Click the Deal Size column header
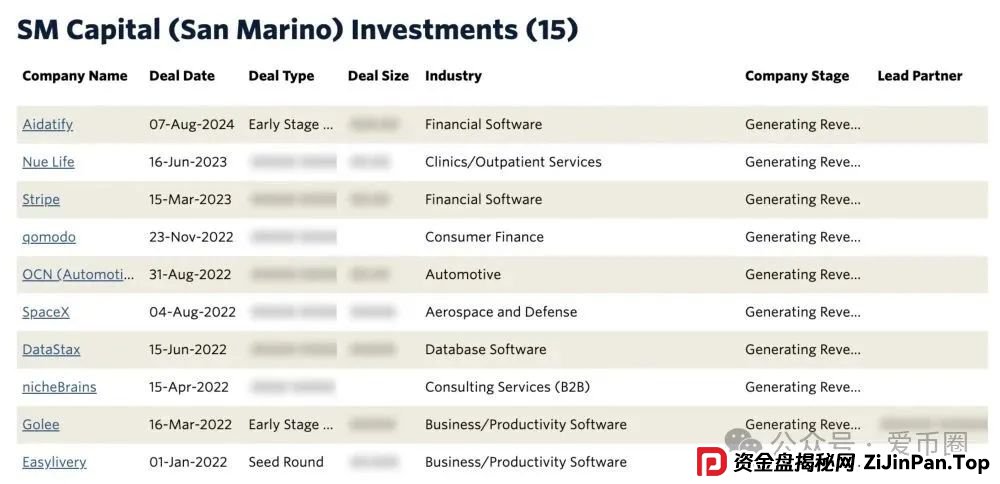Image resolution: width=1000 pixels, height=484 pixels. coord(378,76)
